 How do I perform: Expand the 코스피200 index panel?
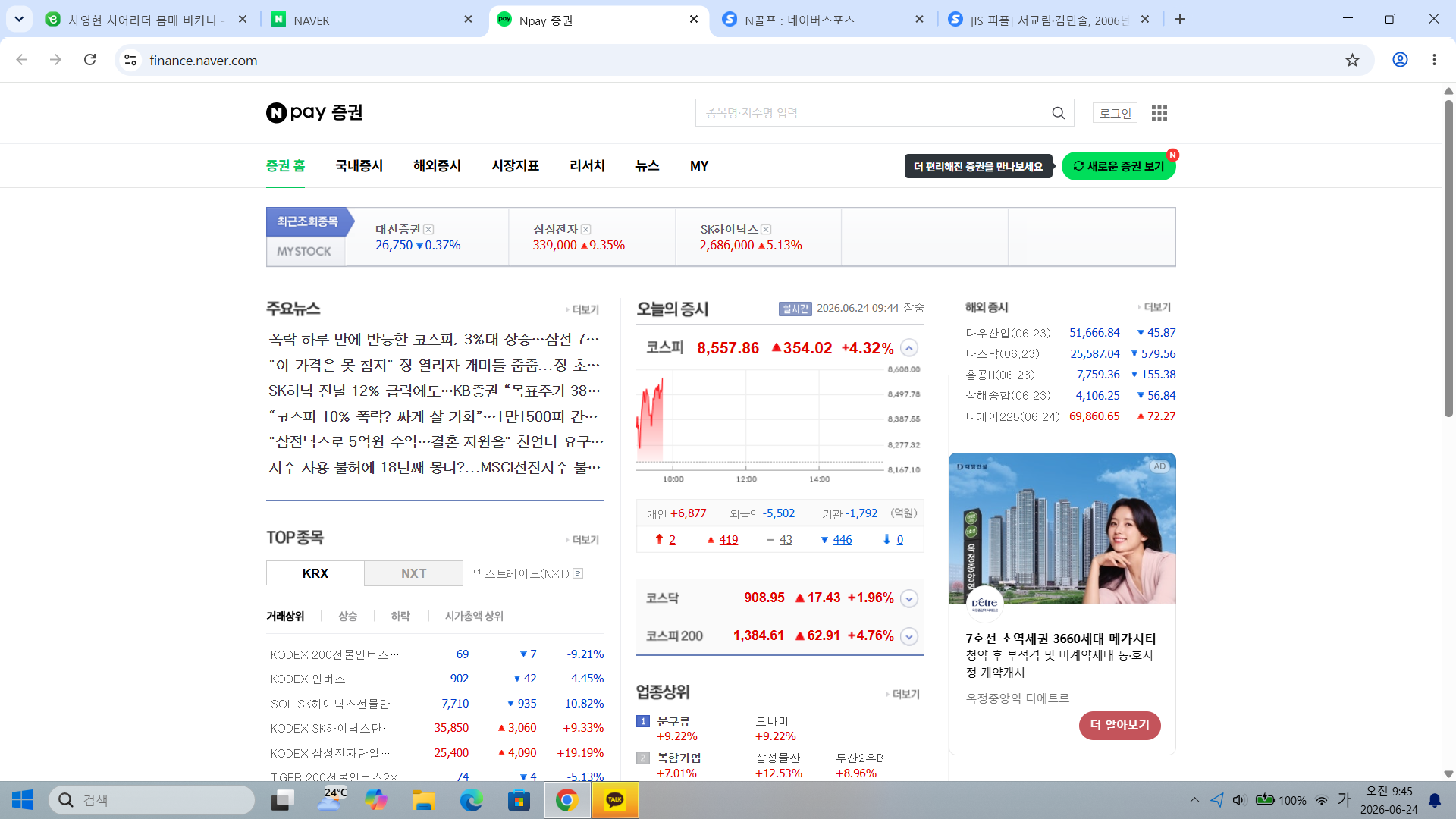coord(909,636)
